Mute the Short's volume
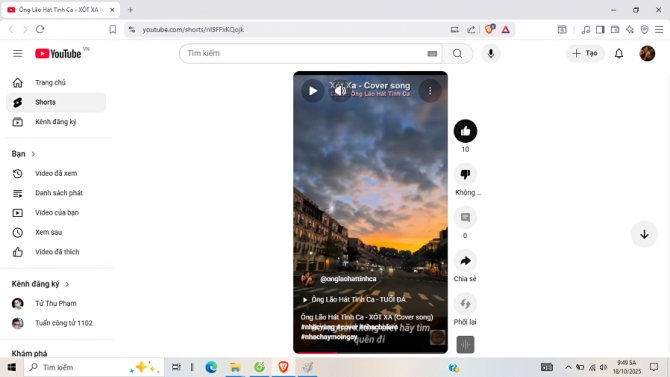 [x=340, y=91]
